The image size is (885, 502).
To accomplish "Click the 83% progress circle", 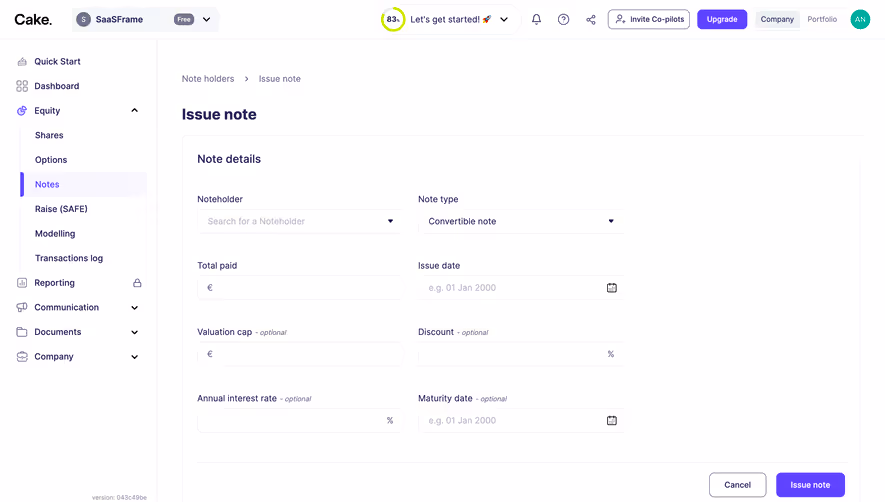I will click(x=393, y=19).
